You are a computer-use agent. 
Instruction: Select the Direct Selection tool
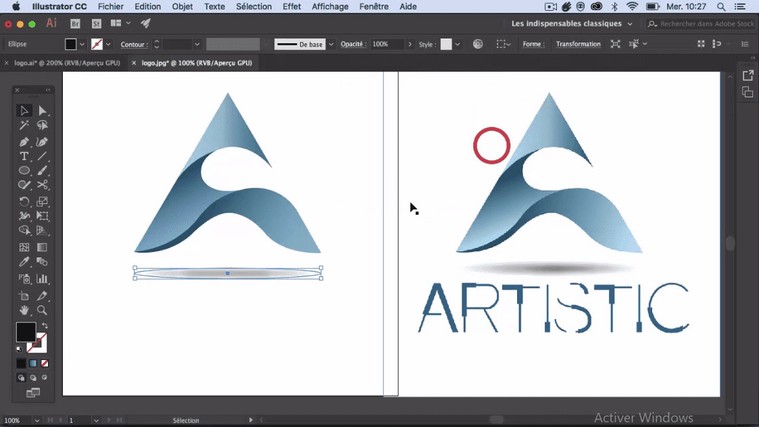point(42,110)
